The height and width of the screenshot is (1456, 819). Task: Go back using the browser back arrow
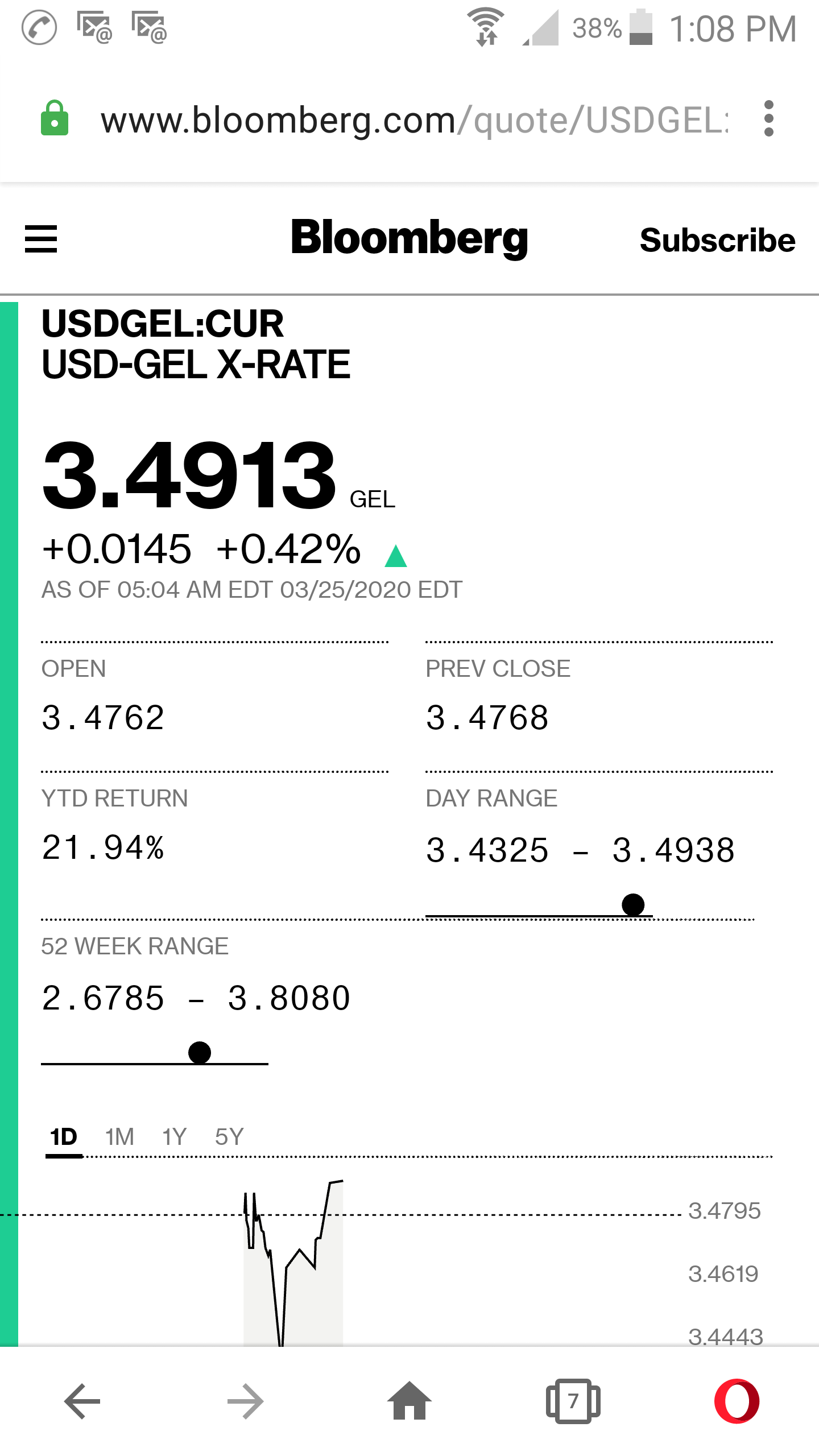[x=82, y=1401]
